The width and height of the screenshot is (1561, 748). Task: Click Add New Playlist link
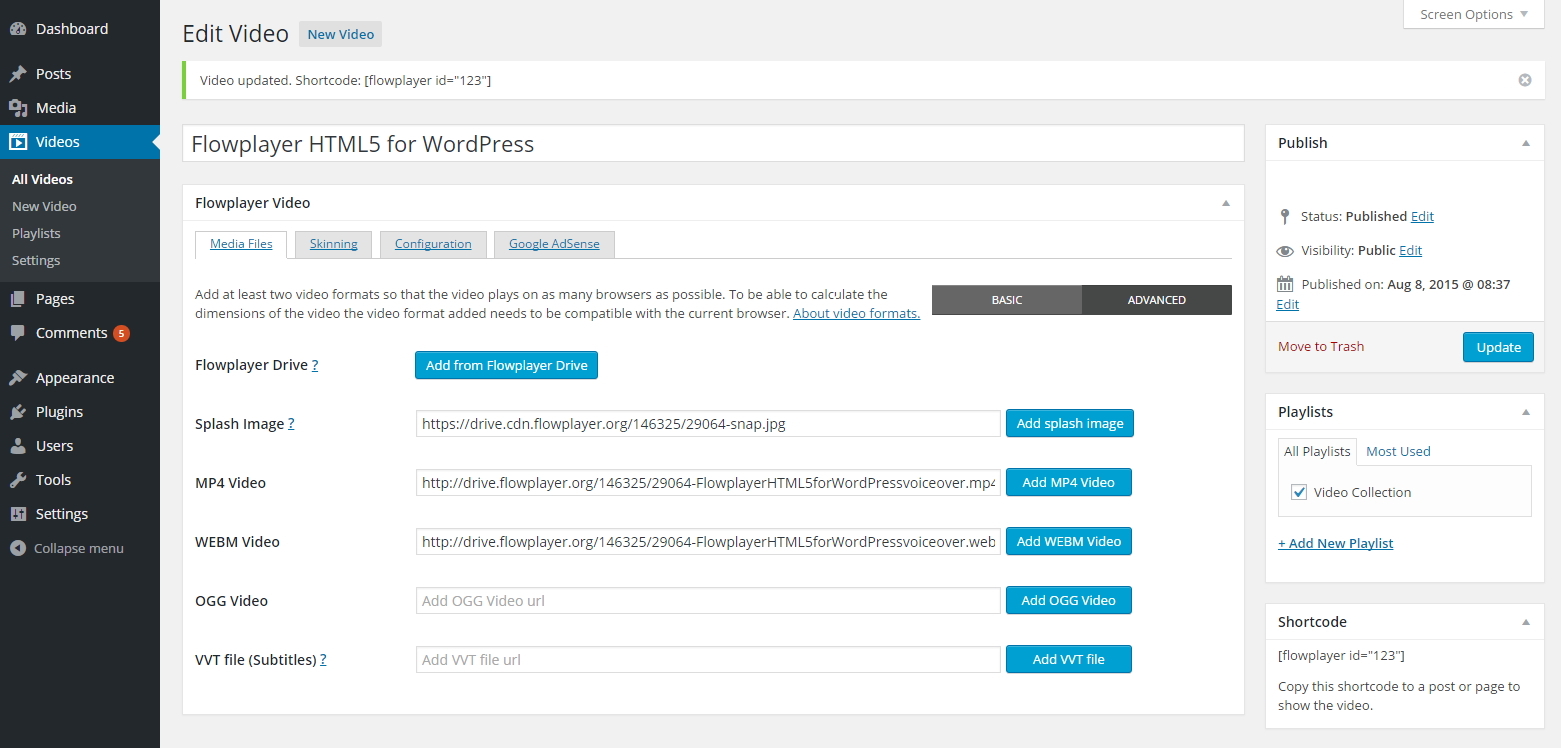[x=1336, y=543]
